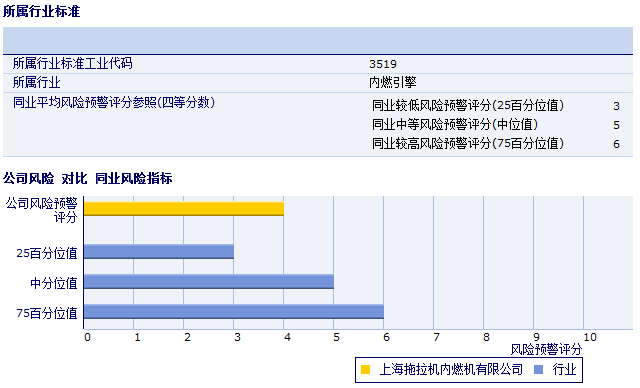Click the 内燃引擎 industry value
The width and height of the screenshot is (640, 388).
coord(393,82)
